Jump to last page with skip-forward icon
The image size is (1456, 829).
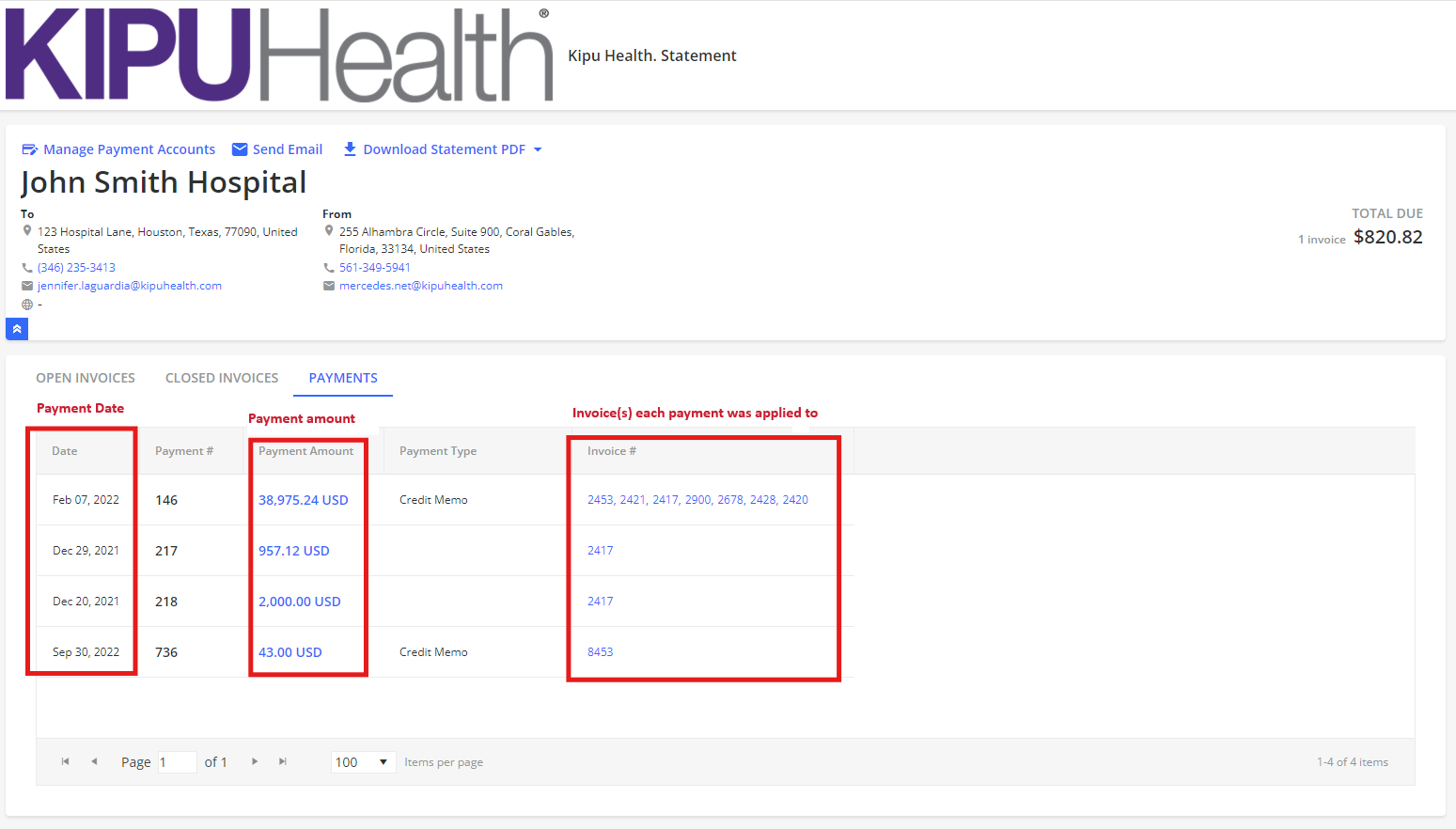click(x=282, y=761)
